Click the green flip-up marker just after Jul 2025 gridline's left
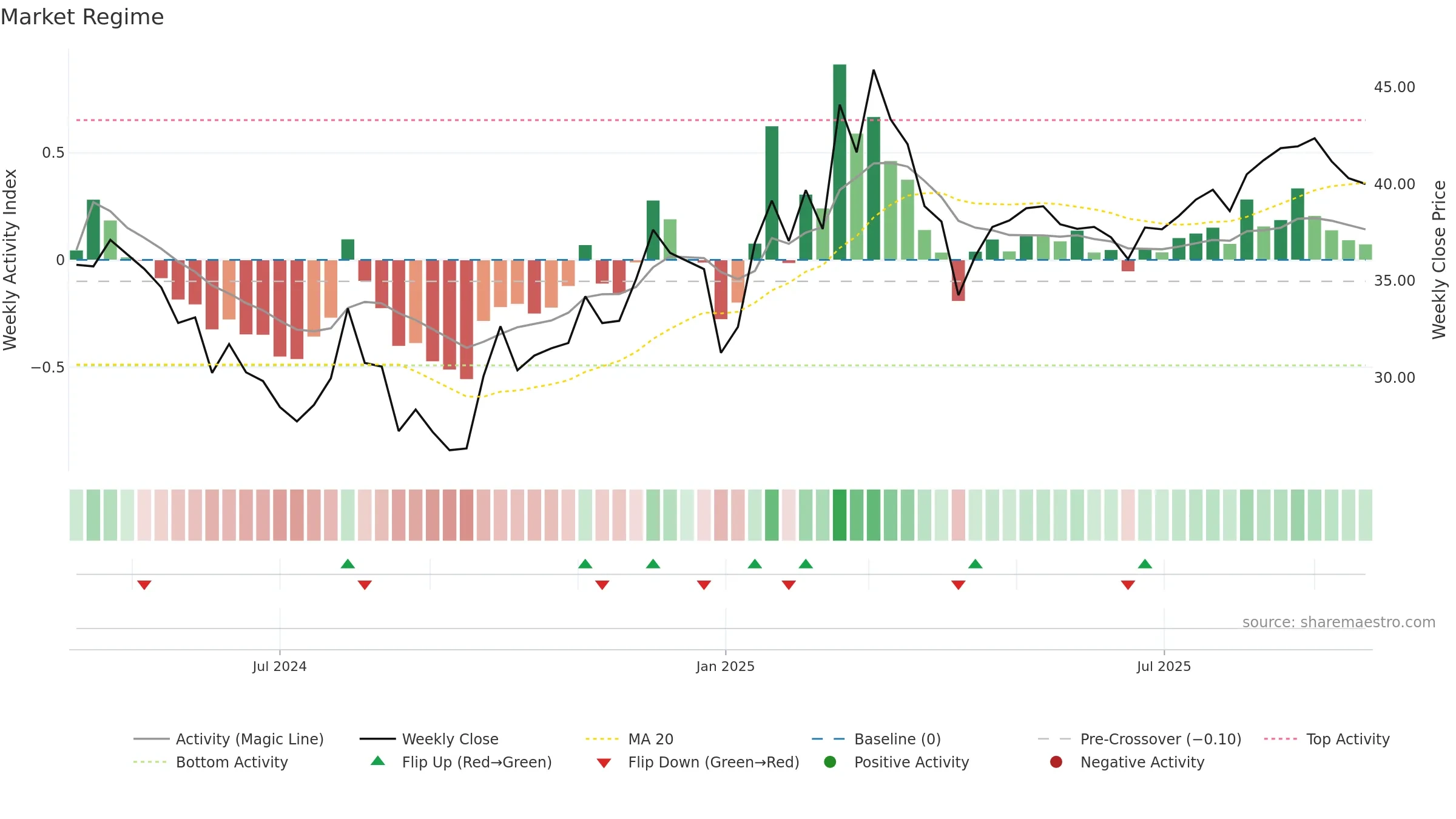1456x819 pixels. tap(1145, 564)
